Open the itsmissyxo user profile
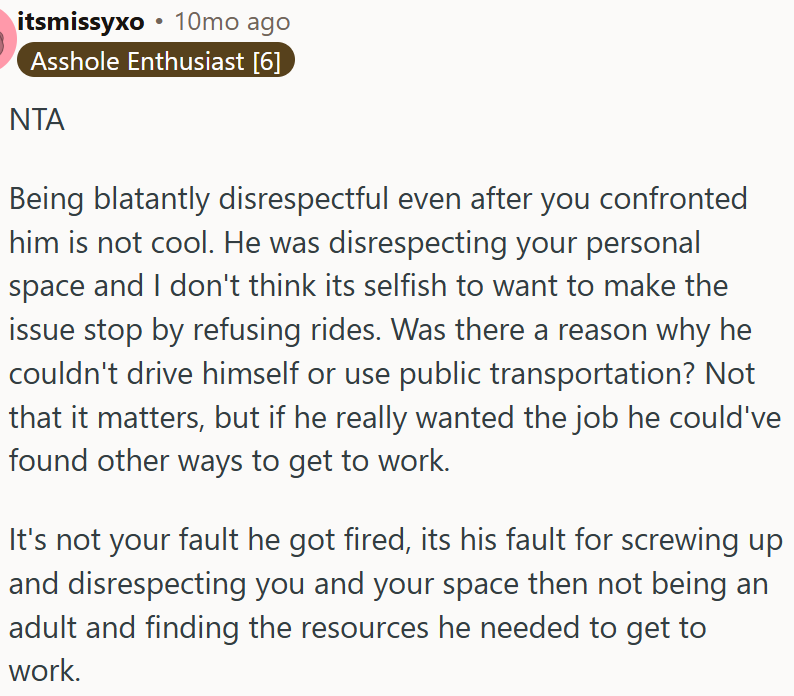This screenshot has width=794, height=696. click(81, 21)
